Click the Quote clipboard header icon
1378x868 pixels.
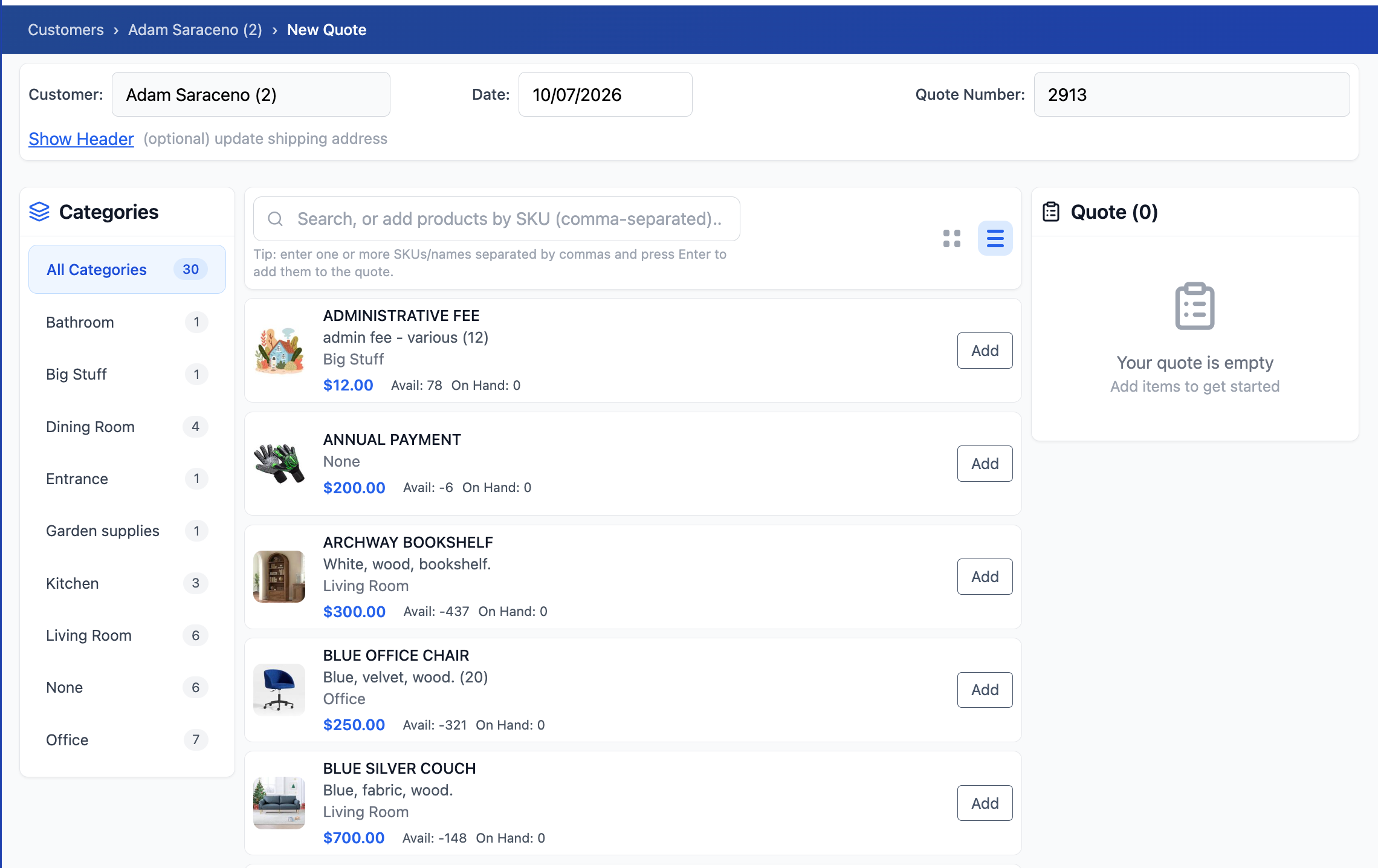[1051, 212]
